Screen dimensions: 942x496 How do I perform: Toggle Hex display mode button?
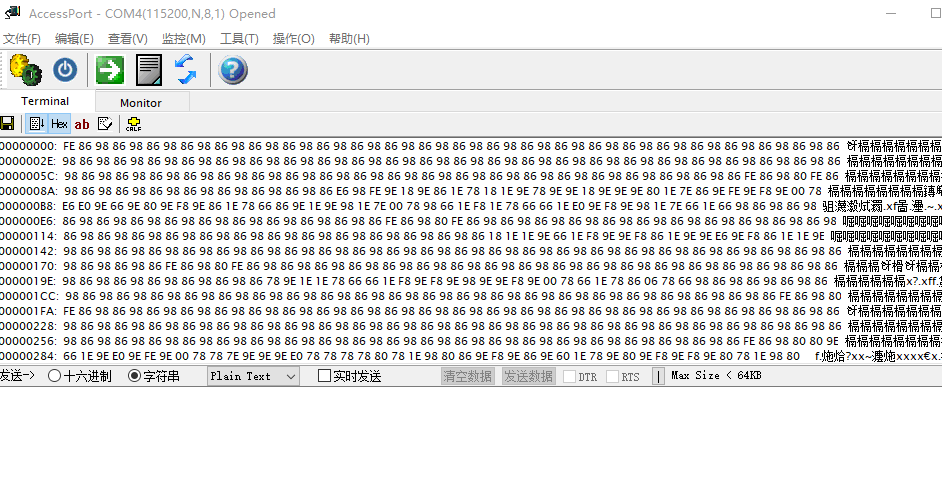[59, 124]
